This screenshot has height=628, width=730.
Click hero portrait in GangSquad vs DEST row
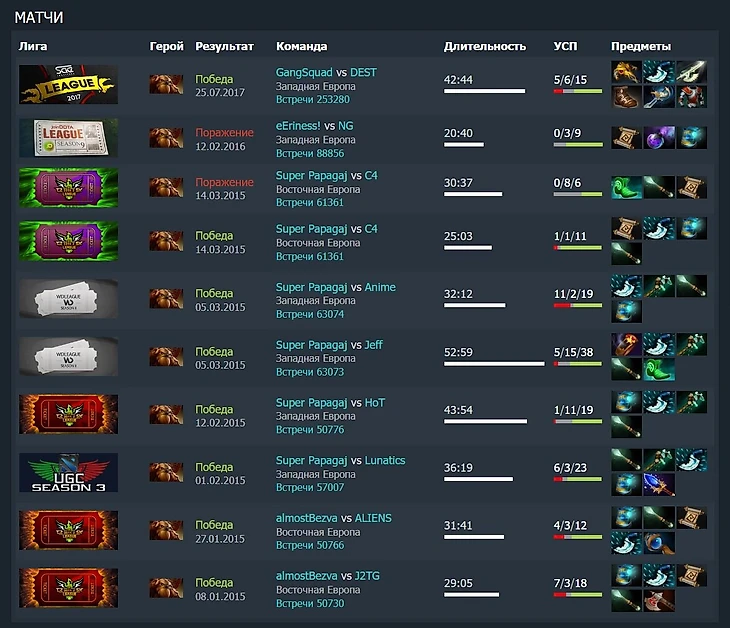(x=166, y=84)
